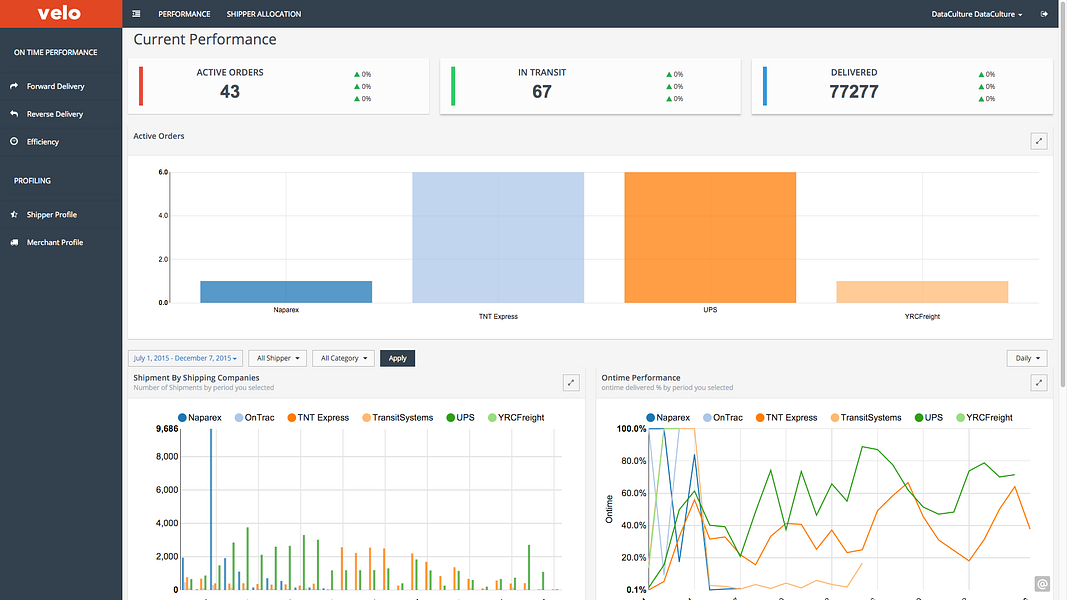Open DataCulture user dropdown

coord(976,14)
